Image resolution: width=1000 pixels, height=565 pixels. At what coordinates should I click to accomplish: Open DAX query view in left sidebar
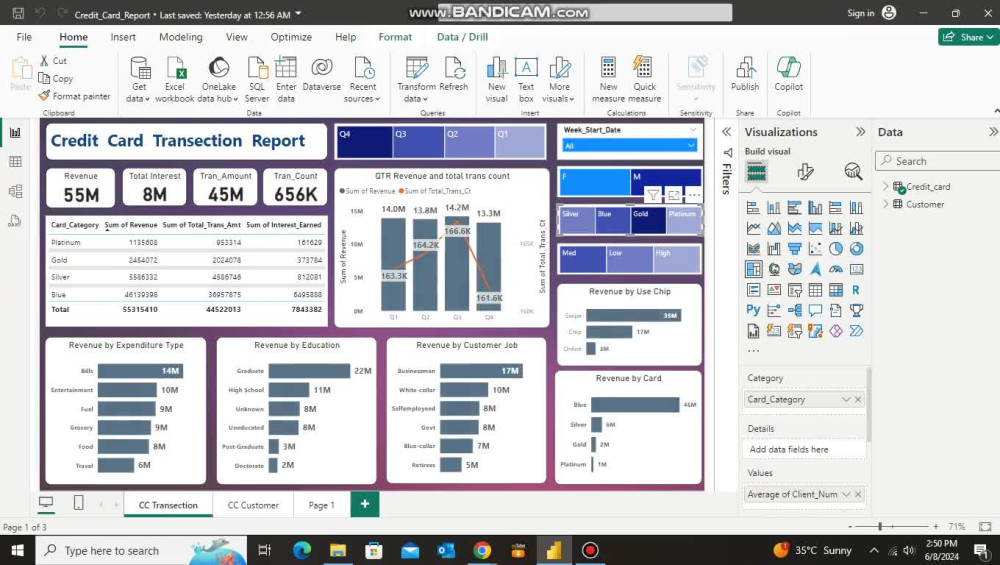pos(15,221)
